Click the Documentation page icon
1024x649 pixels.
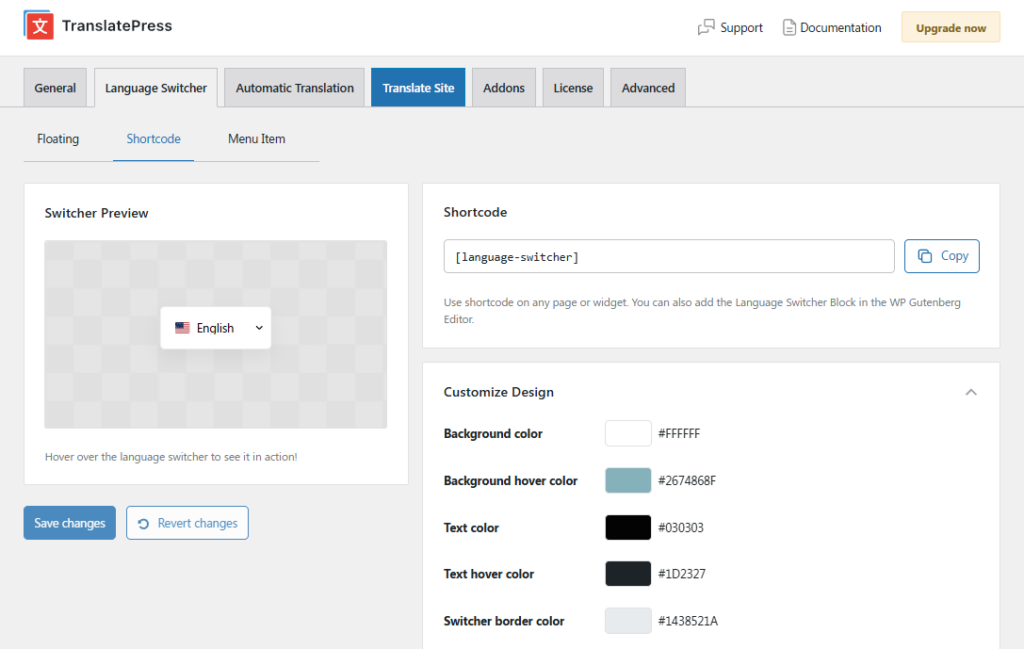pyautogui.click(x=789, y=28)
